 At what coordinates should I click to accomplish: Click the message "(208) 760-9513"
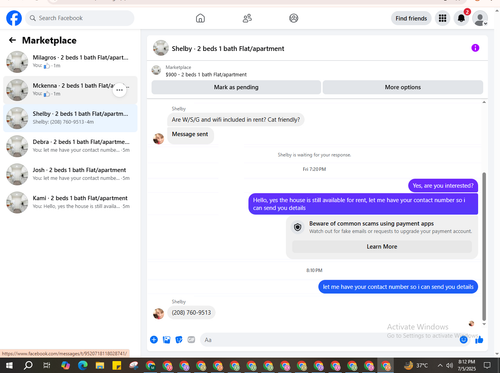pos(191,313)
